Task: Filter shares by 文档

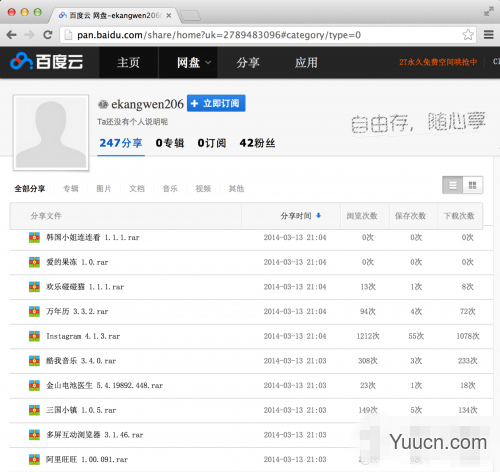Action: (x=137, y=189)
